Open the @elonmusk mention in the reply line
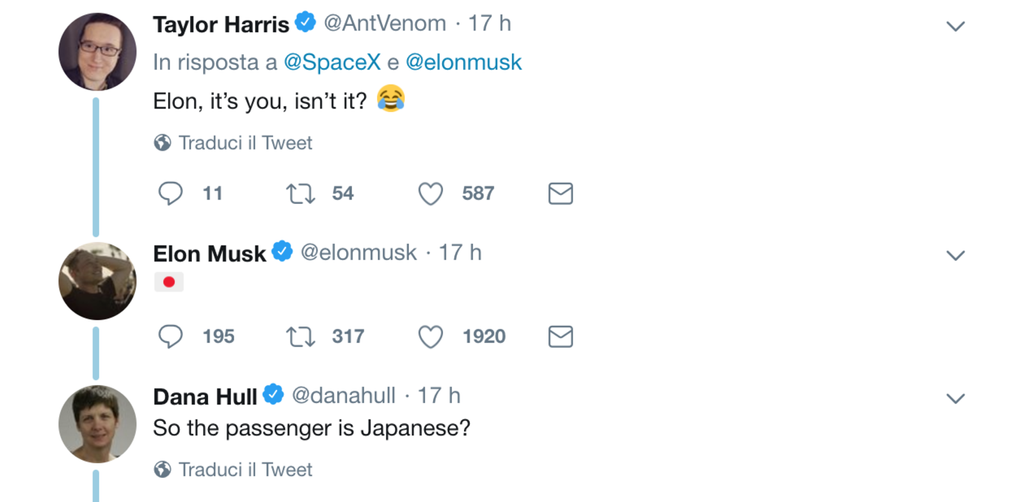Viewport: 1024px width, 502px height. tap(464, 62)
